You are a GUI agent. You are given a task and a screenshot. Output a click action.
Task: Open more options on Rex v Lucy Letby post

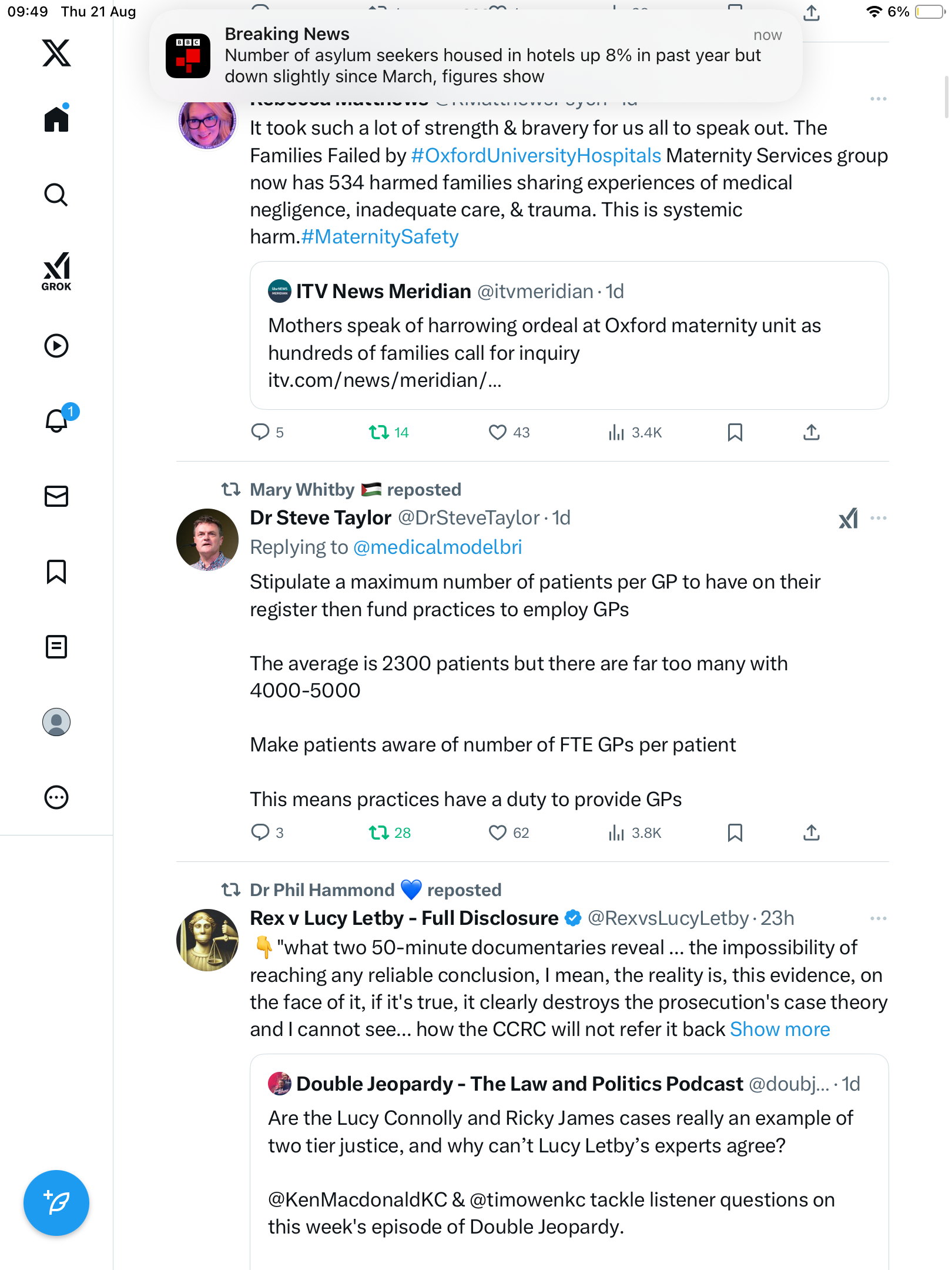(878, 918)
